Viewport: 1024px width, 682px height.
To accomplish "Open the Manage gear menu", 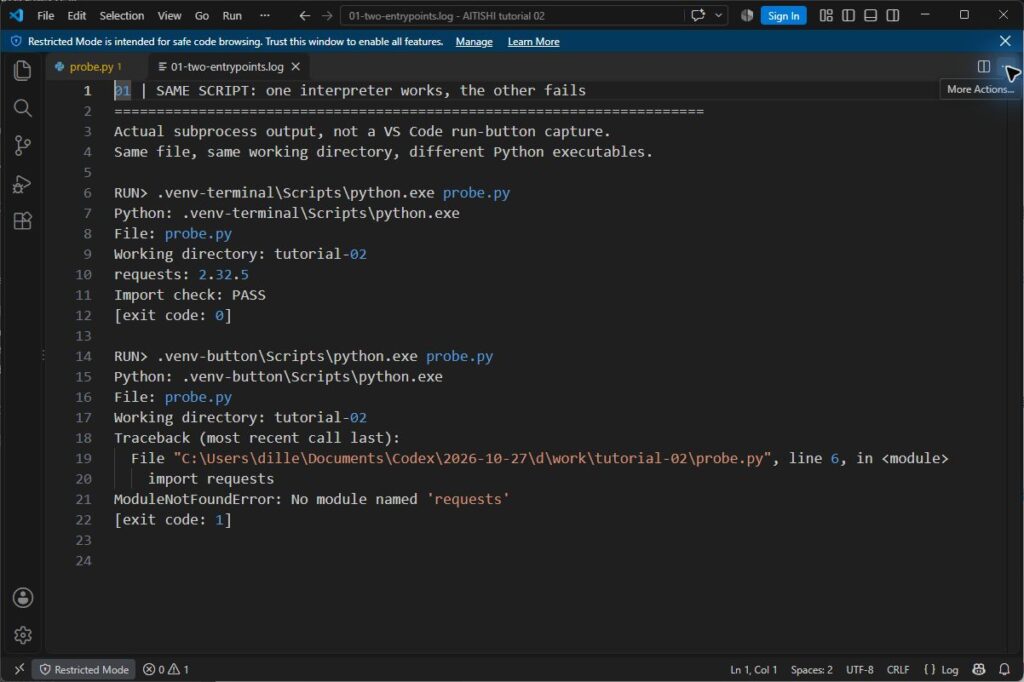I will (22, 634).
